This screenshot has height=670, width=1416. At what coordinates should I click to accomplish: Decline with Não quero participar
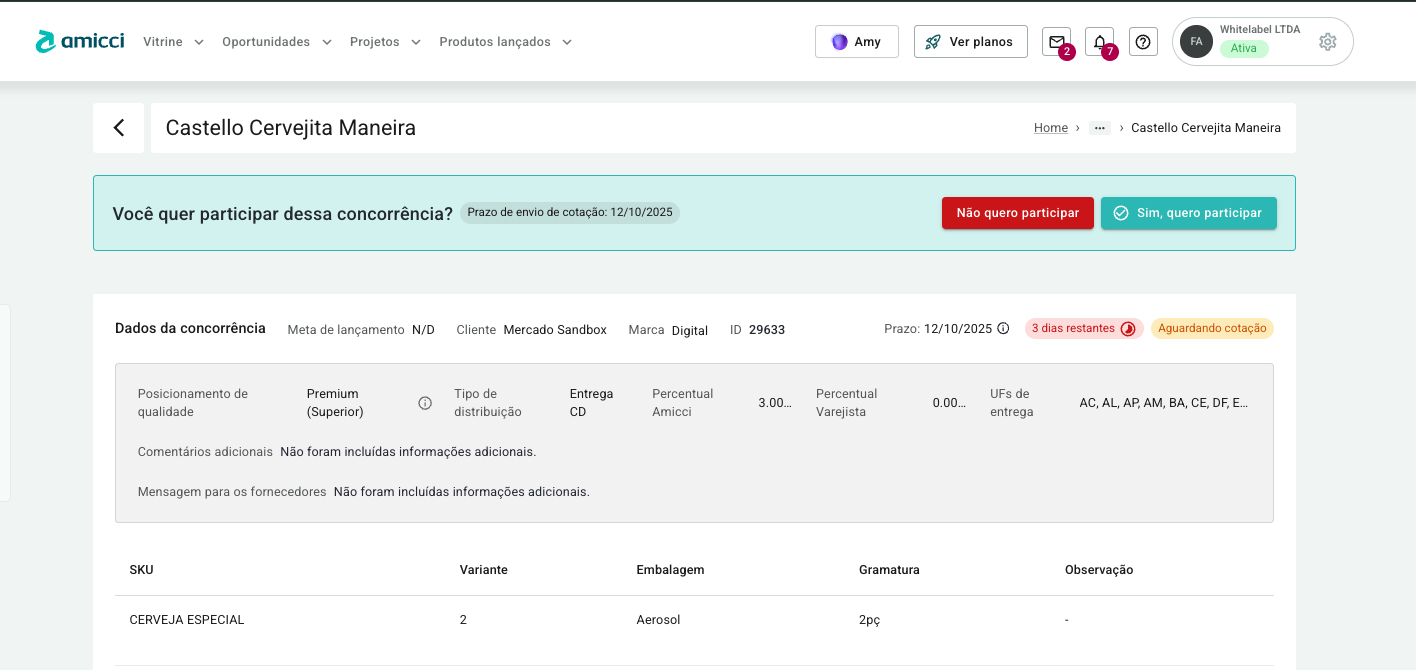pos(1017,213)
